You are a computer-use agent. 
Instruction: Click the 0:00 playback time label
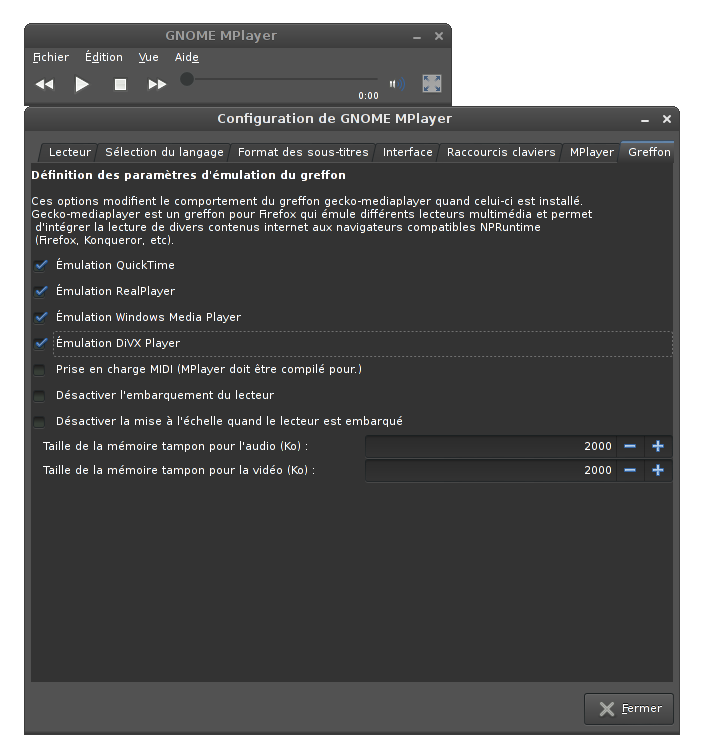point(368,96)
